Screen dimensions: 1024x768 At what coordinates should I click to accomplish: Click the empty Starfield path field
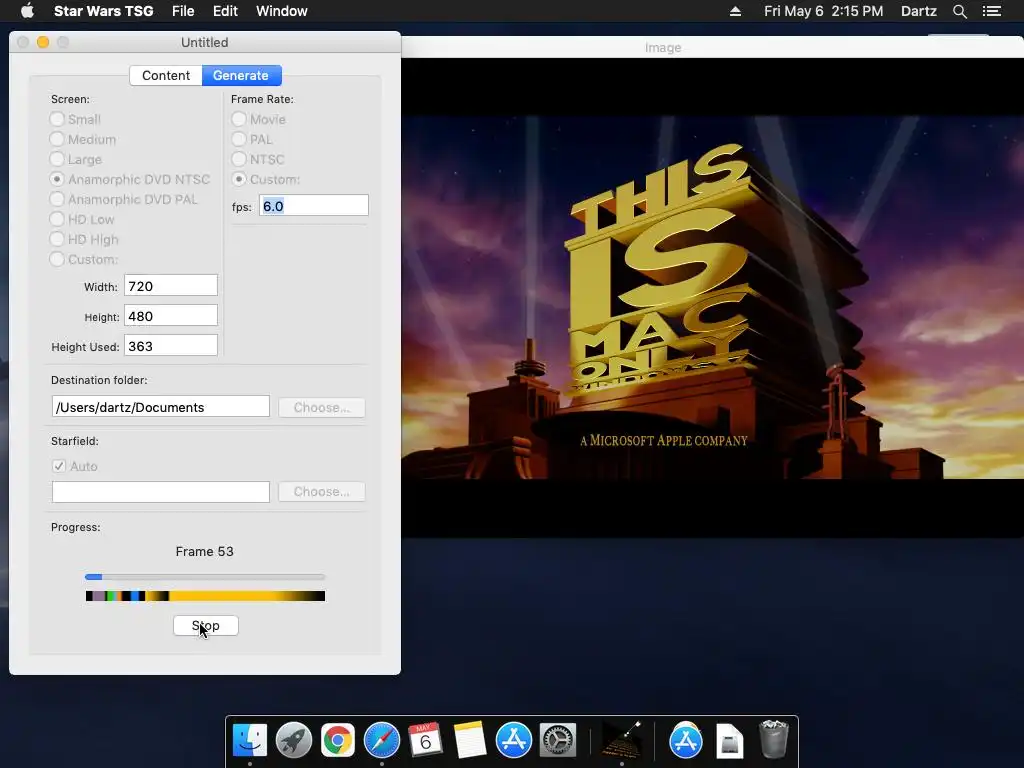coord(161,492)
